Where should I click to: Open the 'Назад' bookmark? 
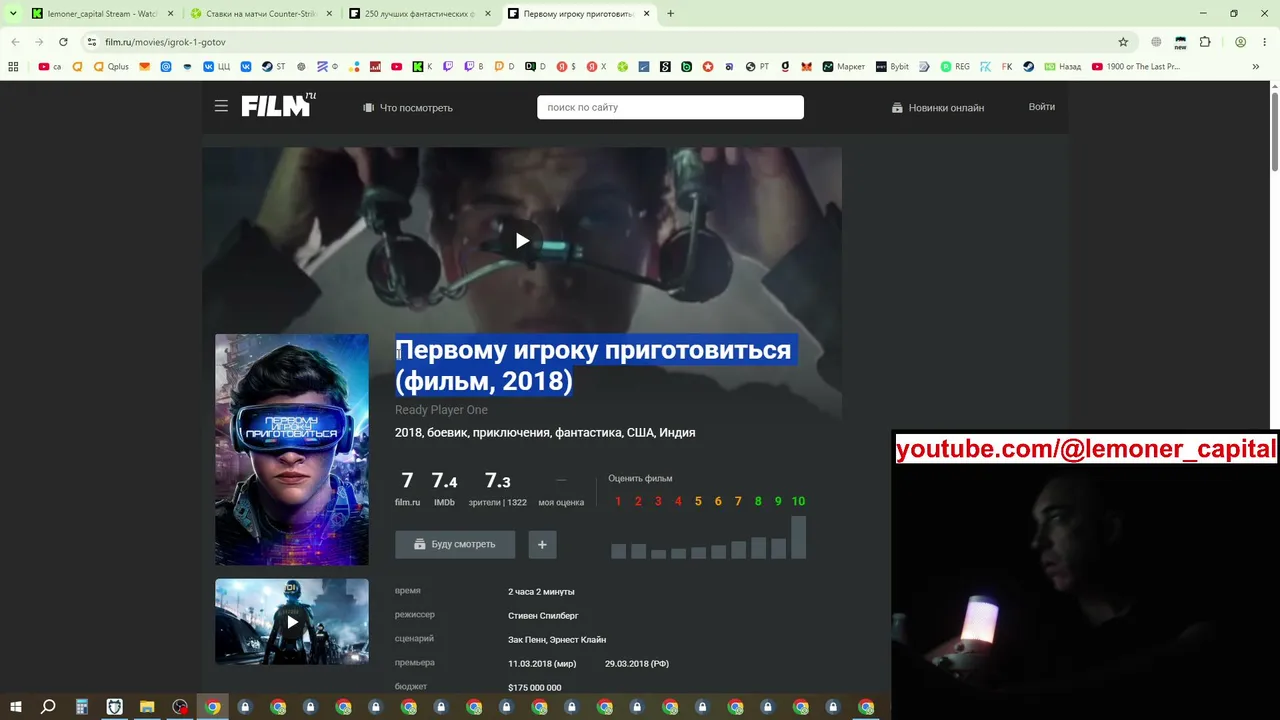click(1063, 67)
